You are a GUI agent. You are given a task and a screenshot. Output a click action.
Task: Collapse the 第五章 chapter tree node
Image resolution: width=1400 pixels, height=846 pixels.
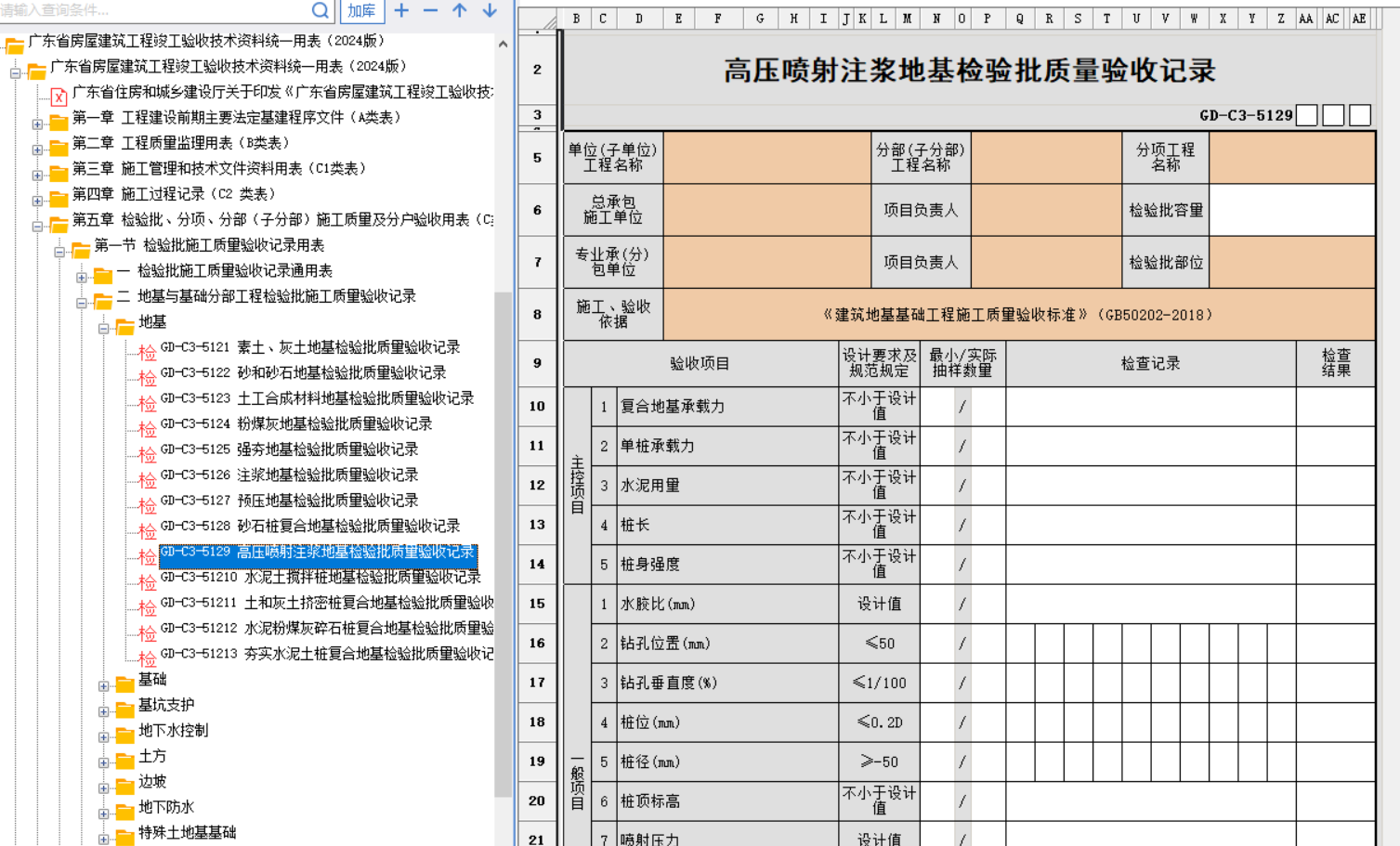coord(37,226)
